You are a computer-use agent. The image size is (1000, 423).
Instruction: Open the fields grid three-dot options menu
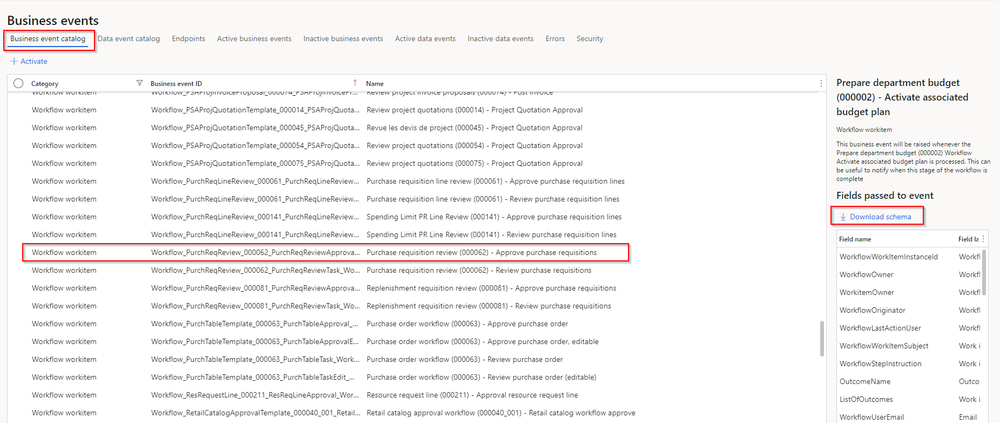point(983,239)
